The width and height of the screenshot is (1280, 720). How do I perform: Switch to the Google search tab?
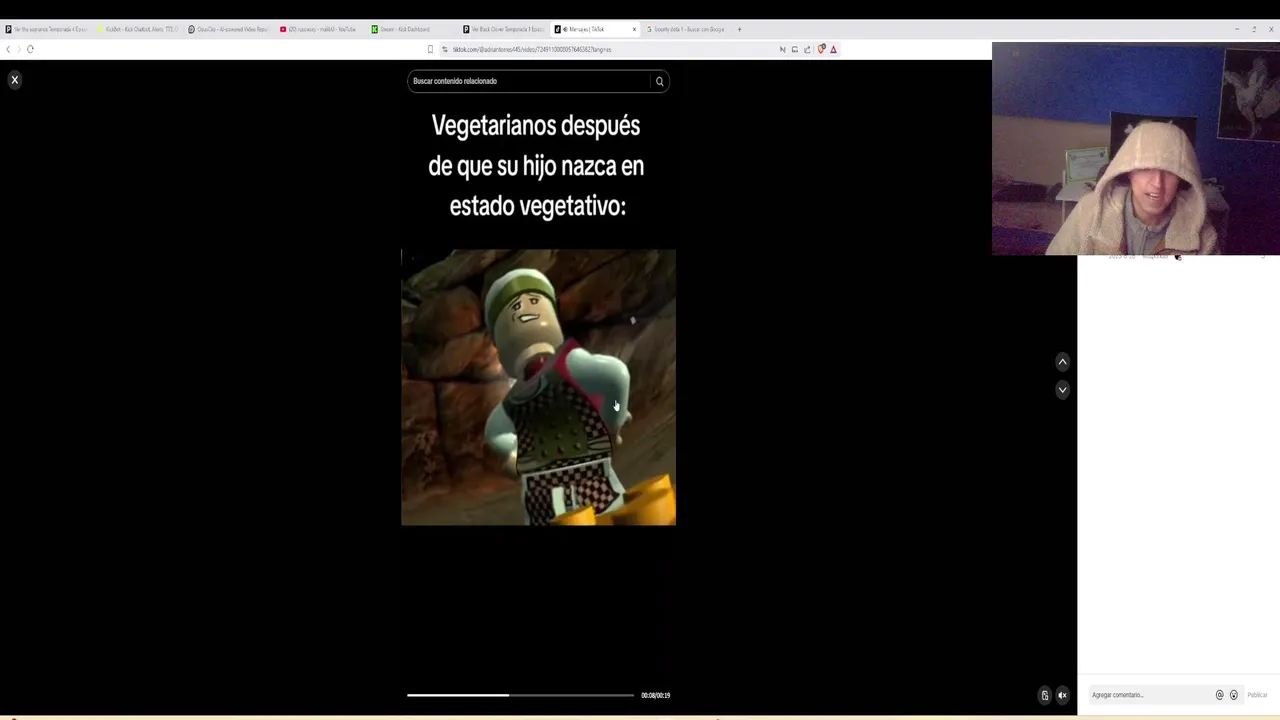pyautogui.click(x=686, y=29)
